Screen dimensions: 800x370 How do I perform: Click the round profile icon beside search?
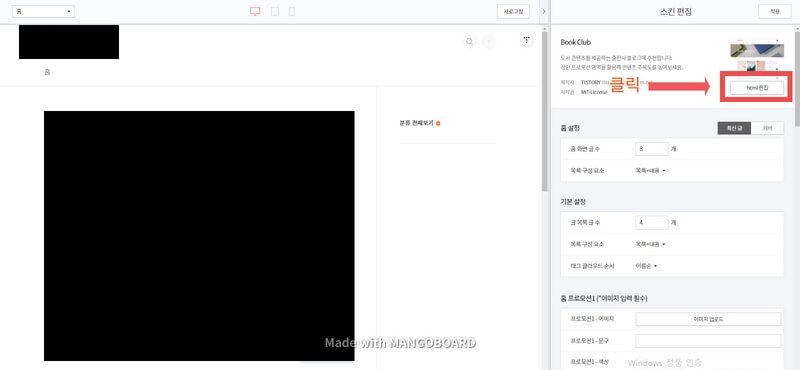pyautogui.click(x=489, y=42)
